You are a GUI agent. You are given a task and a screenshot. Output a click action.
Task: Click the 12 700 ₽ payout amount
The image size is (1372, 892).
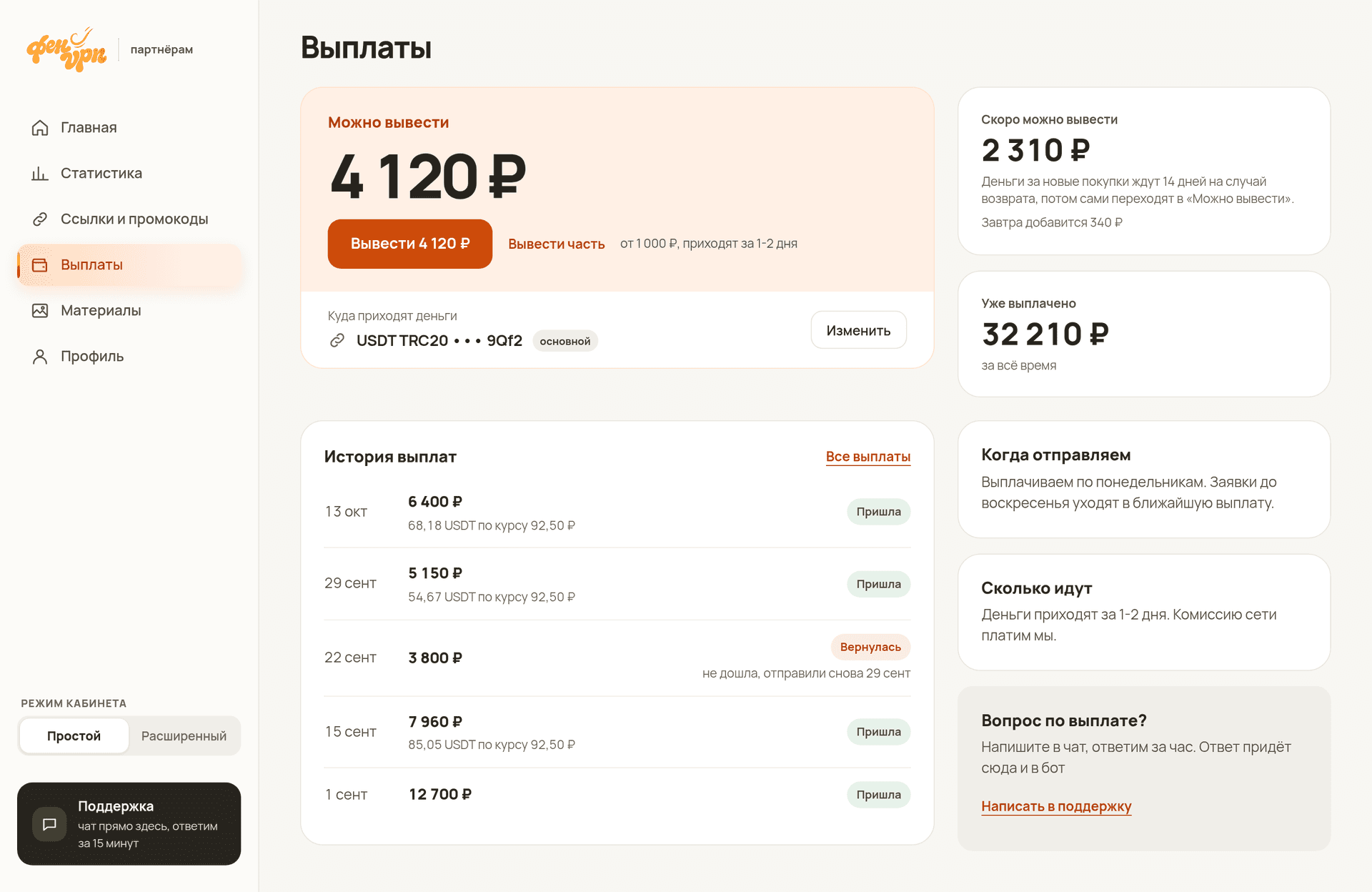click(440, 794)
